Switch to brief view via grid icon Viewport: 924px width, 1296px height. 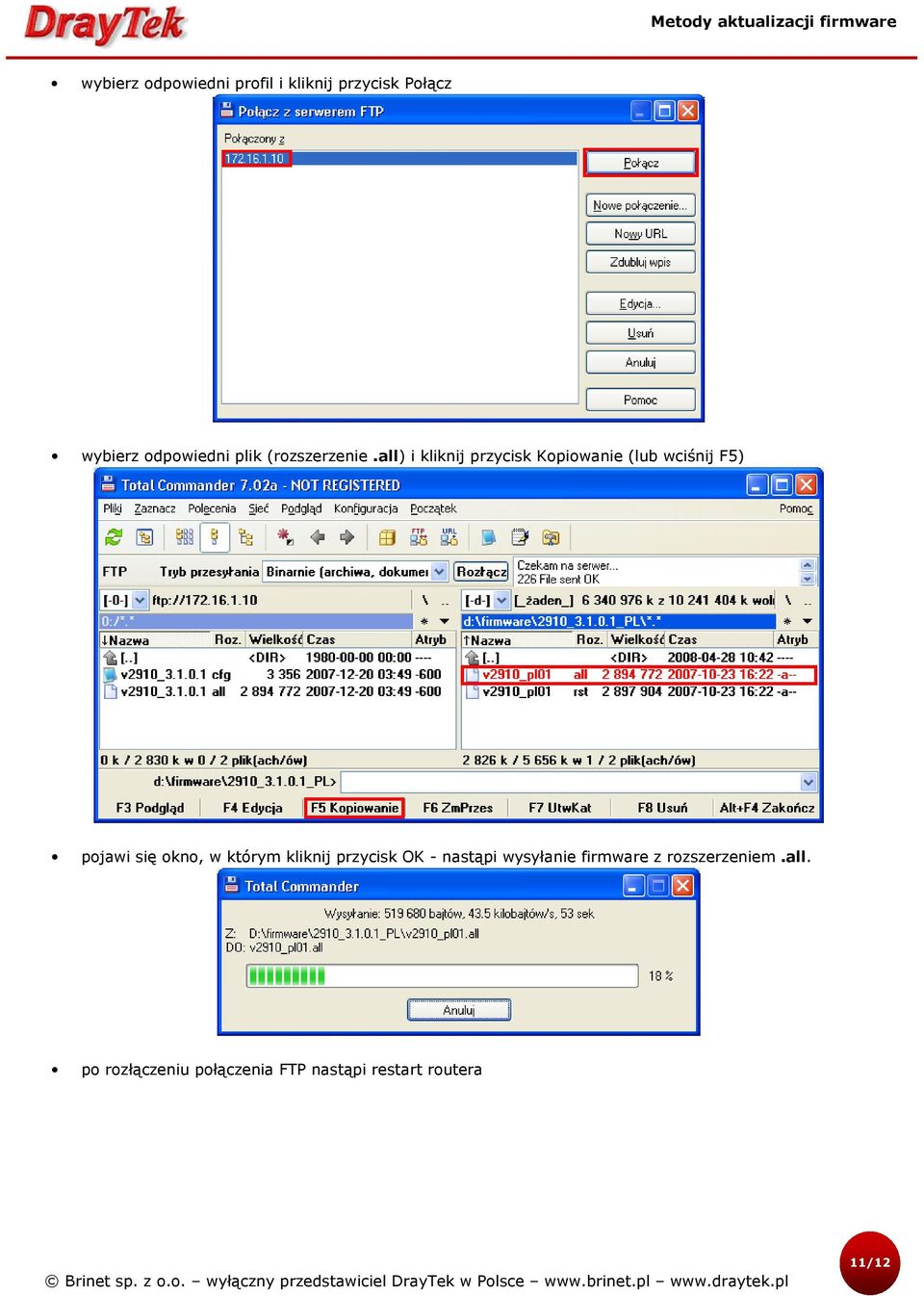tap(184, 537)
